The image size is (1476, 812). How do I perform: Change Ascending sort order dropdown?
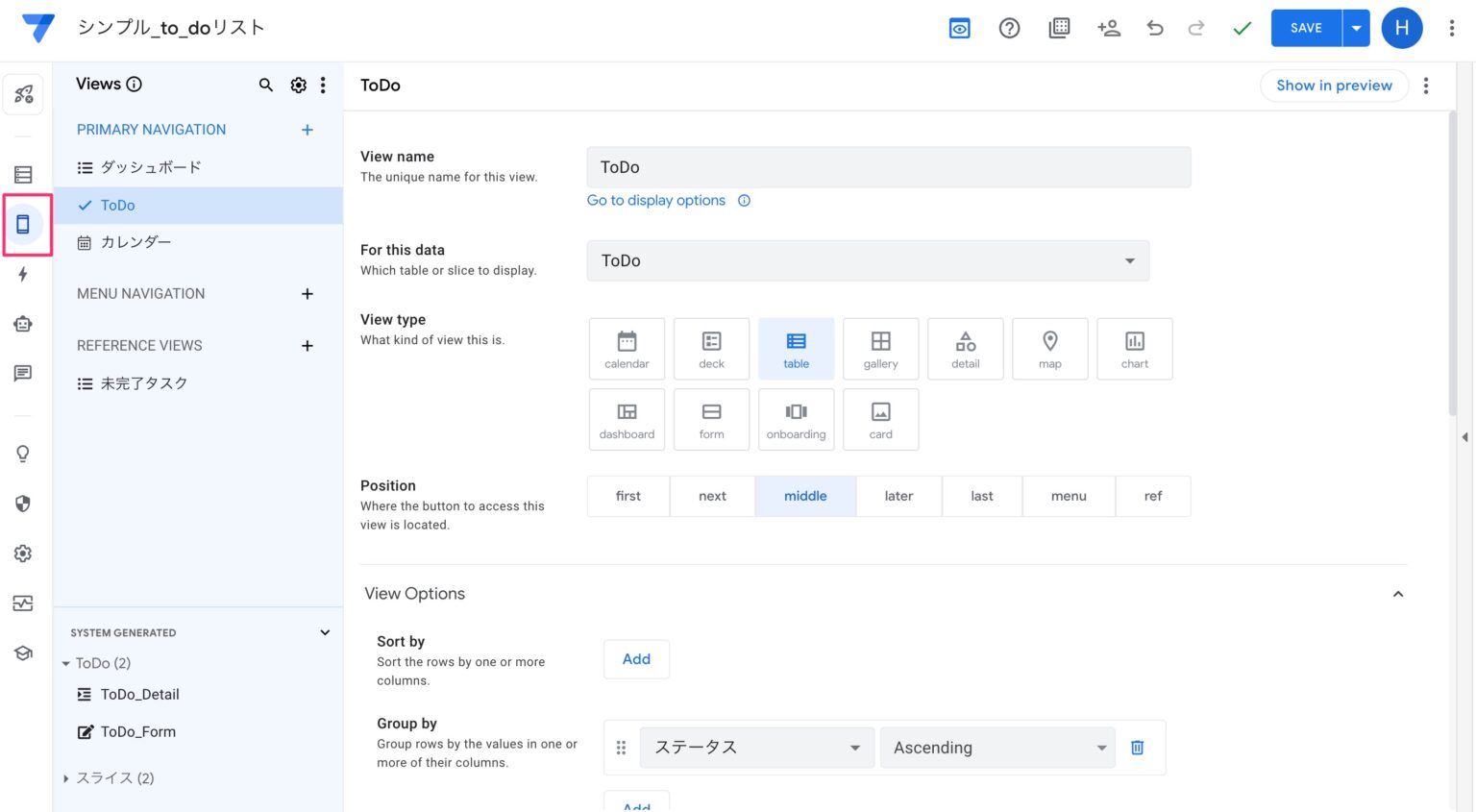pyautogui.click(x=996, y=747)
